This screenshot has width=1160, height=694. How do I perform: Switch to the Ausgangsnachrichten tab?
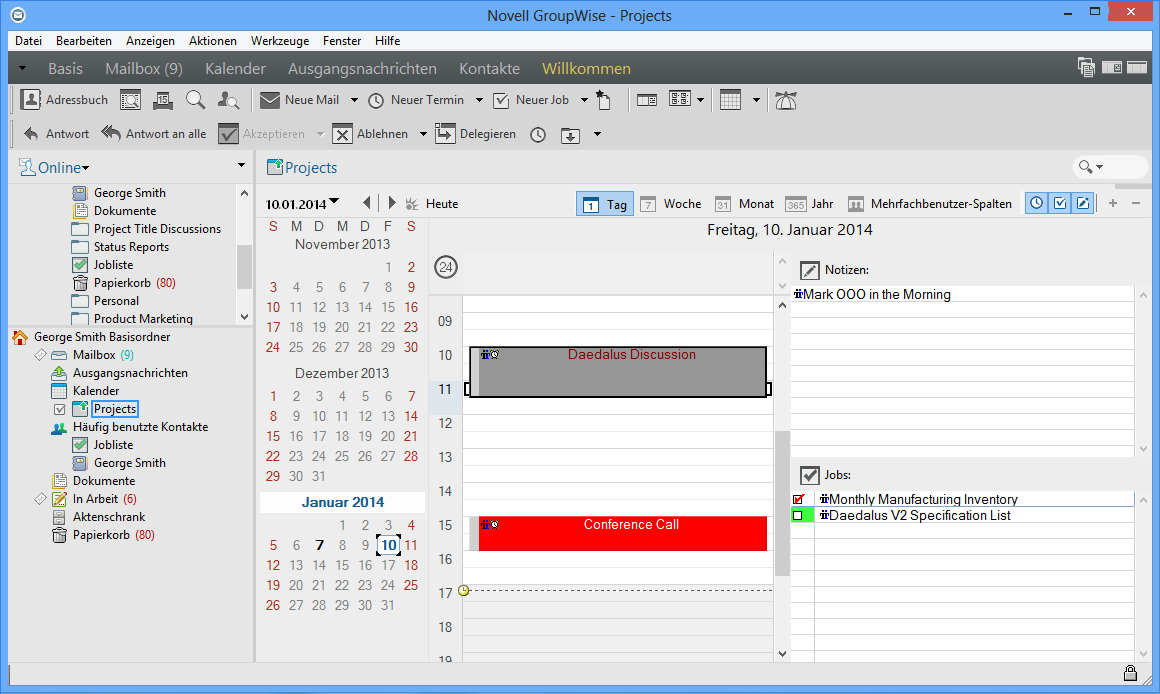[x=362, y=69]
